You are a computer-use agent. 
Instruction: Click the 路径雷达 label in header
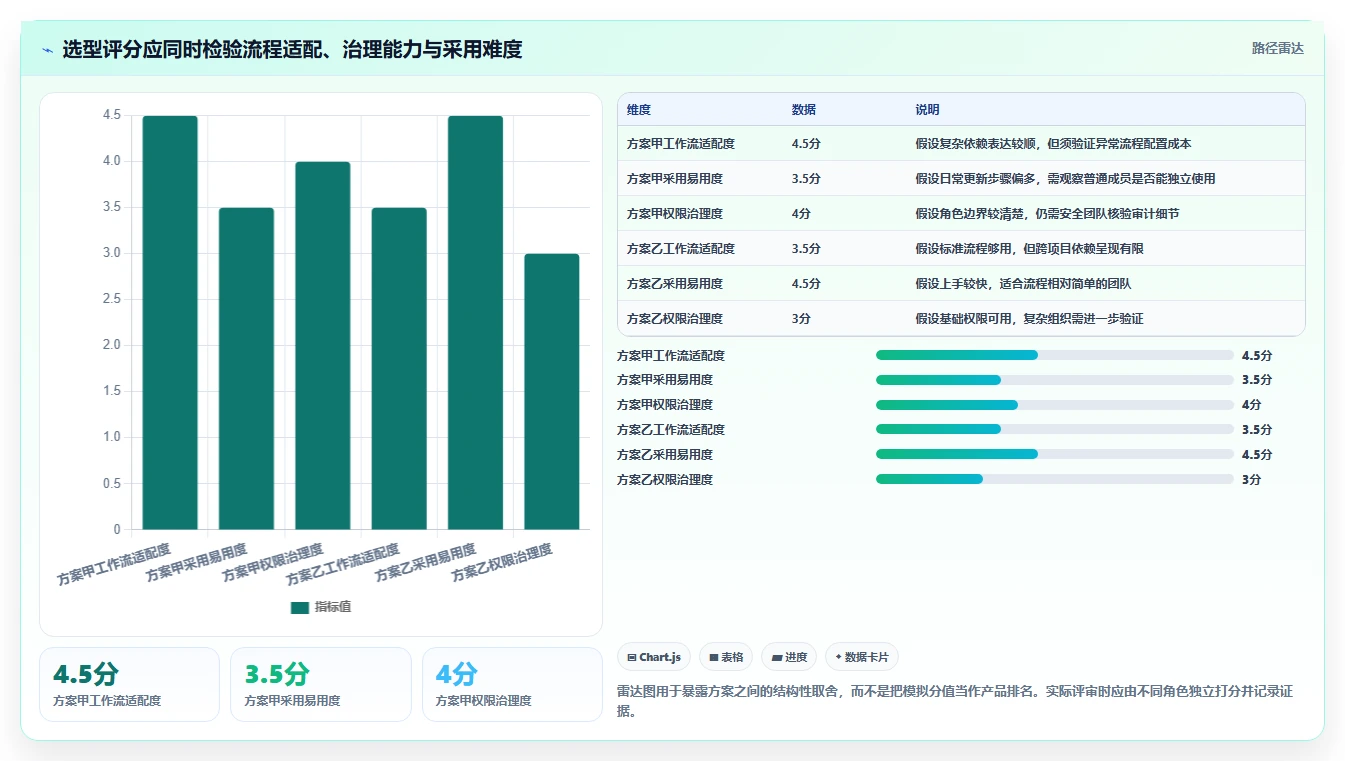pos(1277,48)
